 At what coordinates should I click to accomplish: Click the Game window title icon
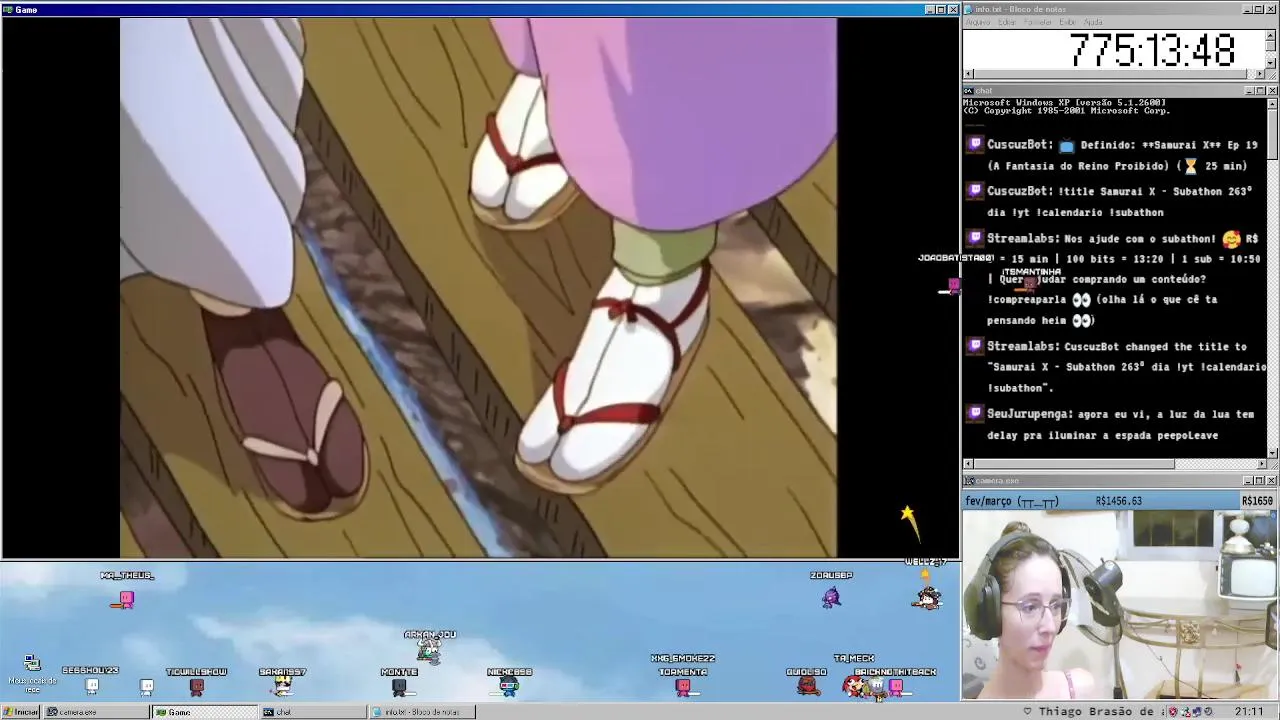8,9
